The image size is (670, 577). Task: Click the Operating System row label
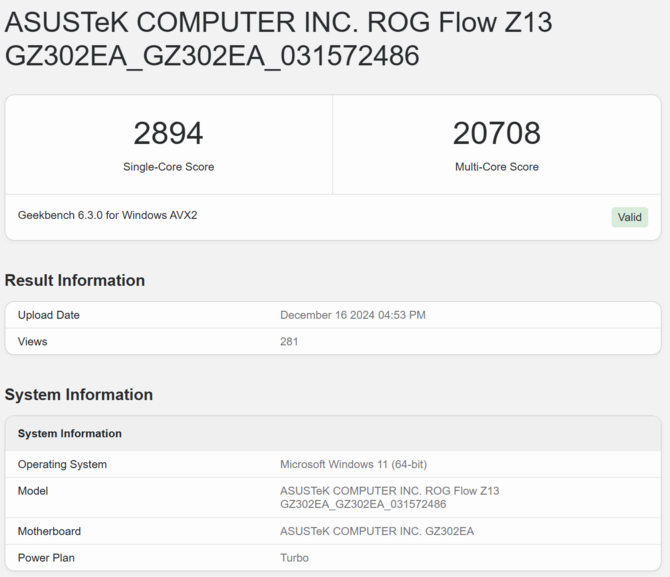[62, 464]
